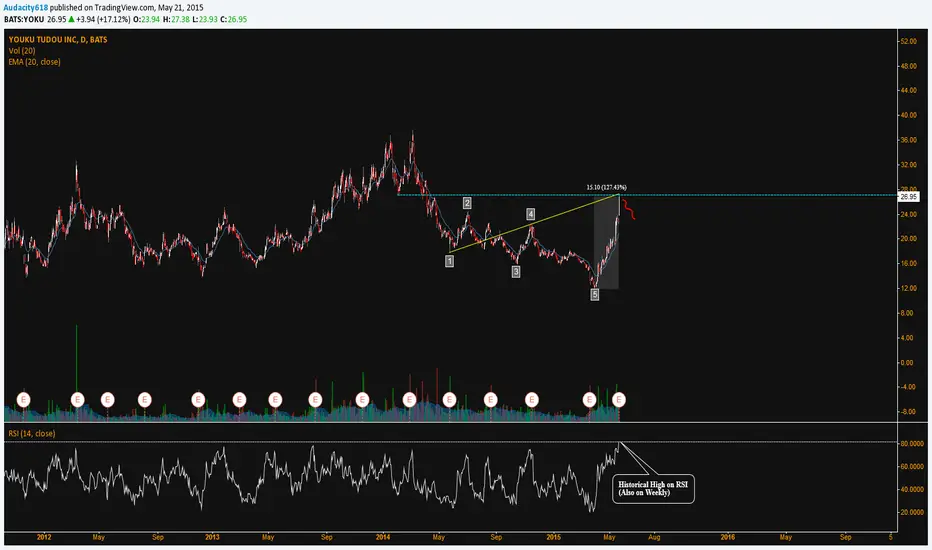Click the earnings E marker at the tall green volume spike
Screen dimensions: 932x550
[77, 400]
